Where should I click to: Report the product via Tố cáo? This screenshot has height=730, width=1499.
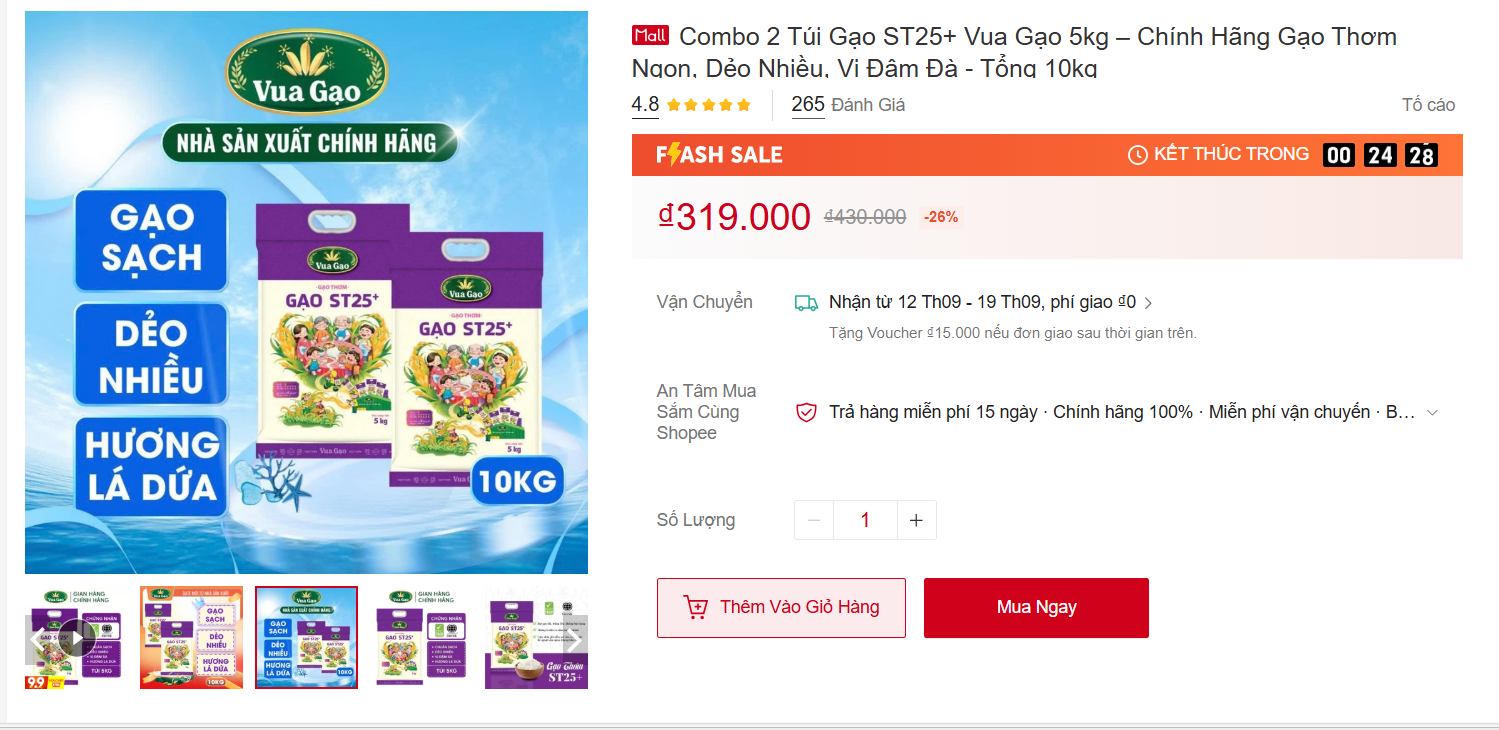coord(1429,104)
